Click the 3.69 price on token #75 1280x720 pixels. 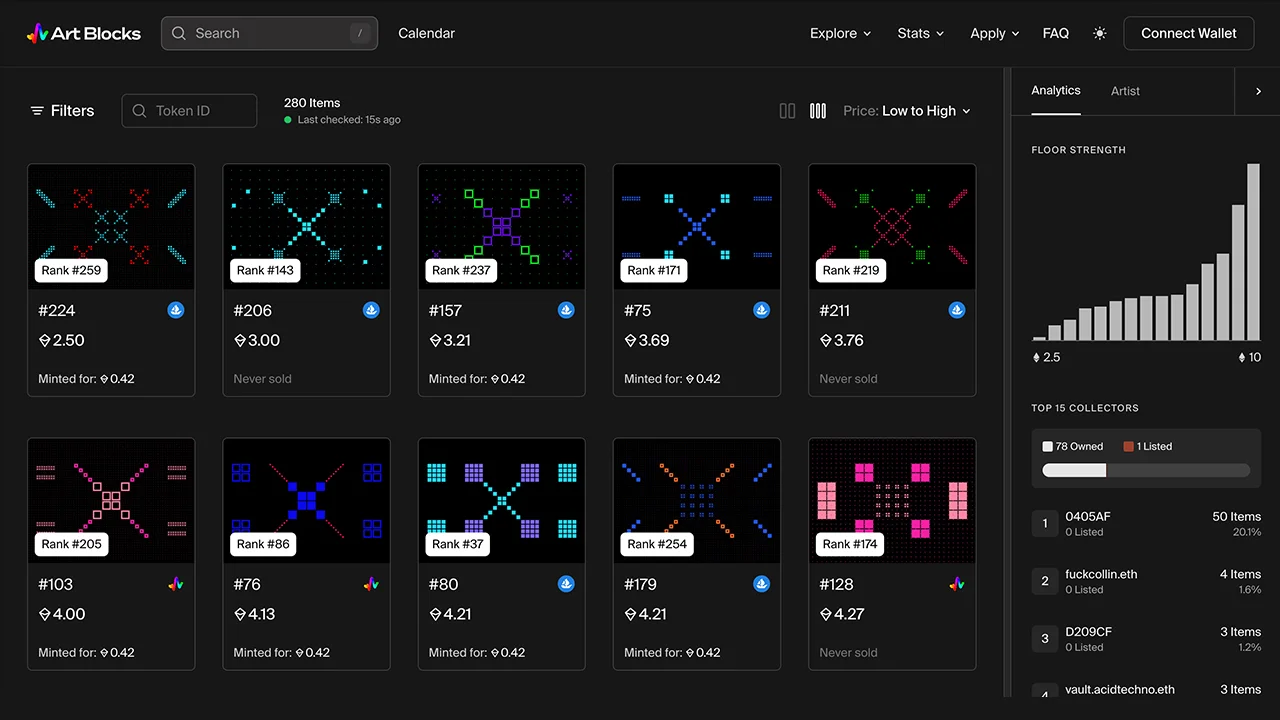tap(647, 341)
